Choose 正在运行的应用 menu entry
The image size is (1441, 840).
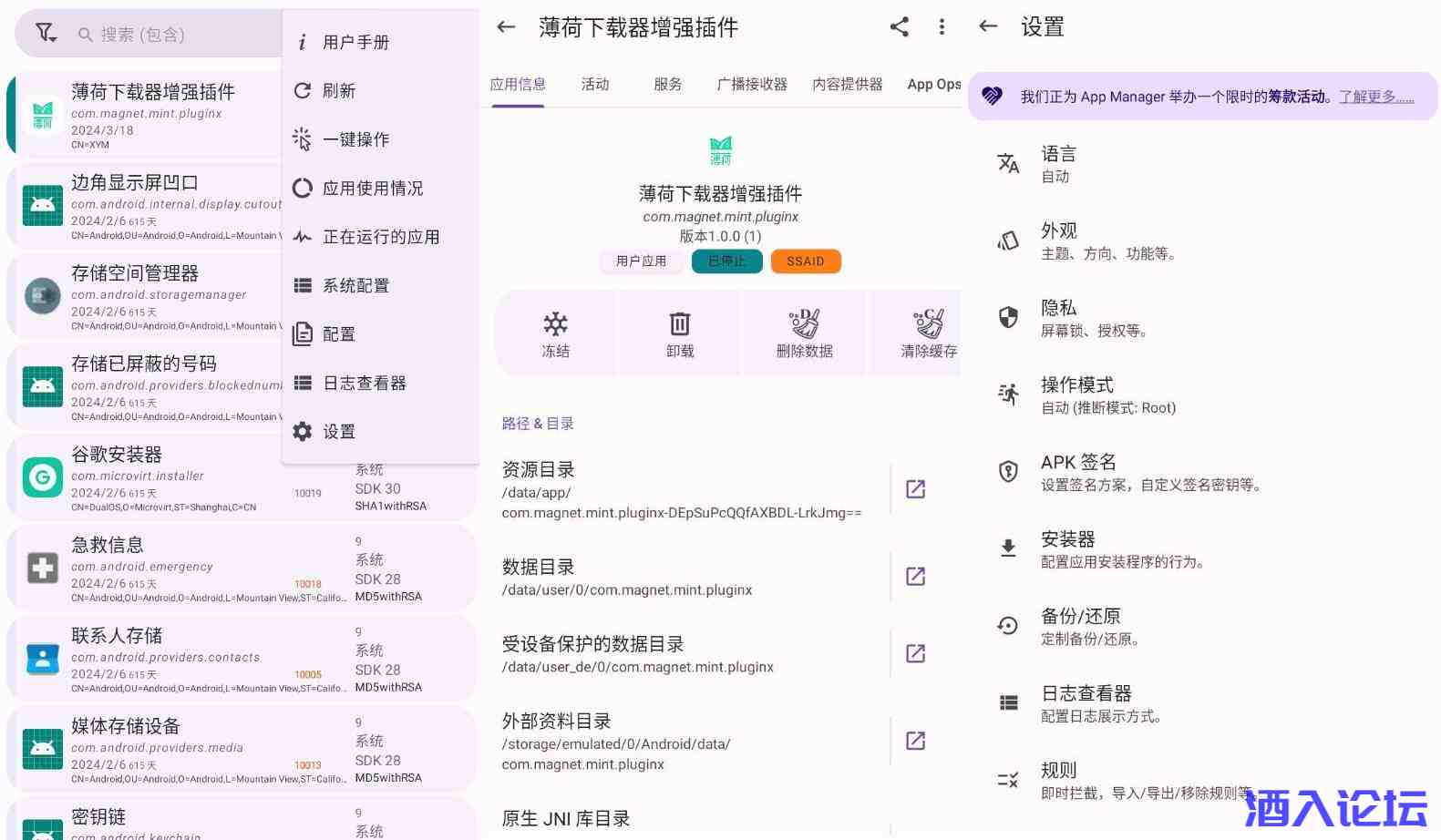pos(380,237)
